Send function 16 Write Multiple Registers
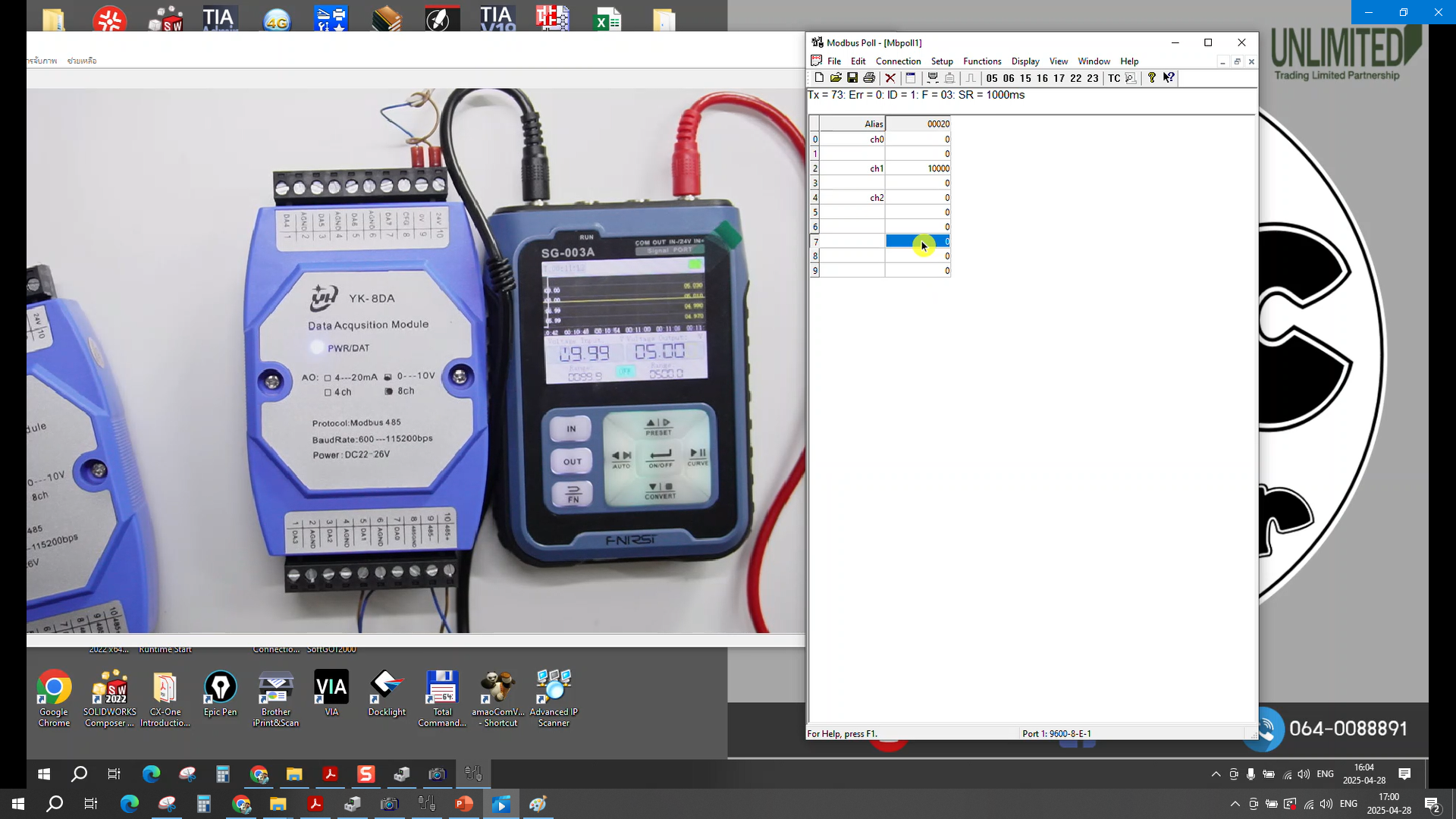Image resolution: width=1456 pixels, height=819 pixels. (x=1042, y=77)
